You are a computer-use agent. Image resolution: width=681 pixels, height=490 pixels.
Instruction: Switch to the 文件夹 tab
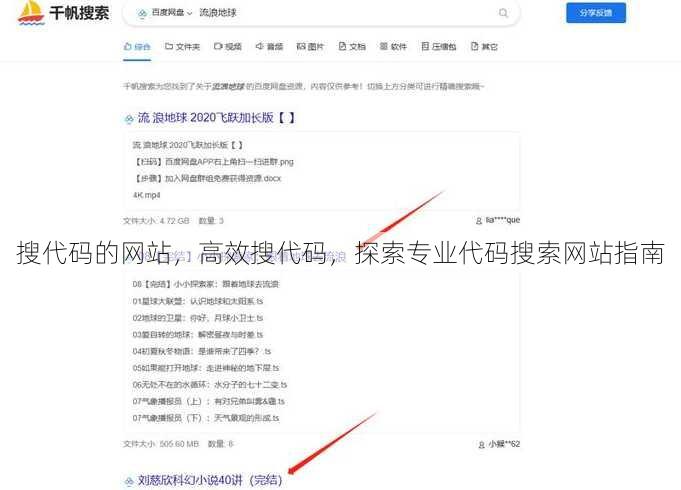pos(182,46)
